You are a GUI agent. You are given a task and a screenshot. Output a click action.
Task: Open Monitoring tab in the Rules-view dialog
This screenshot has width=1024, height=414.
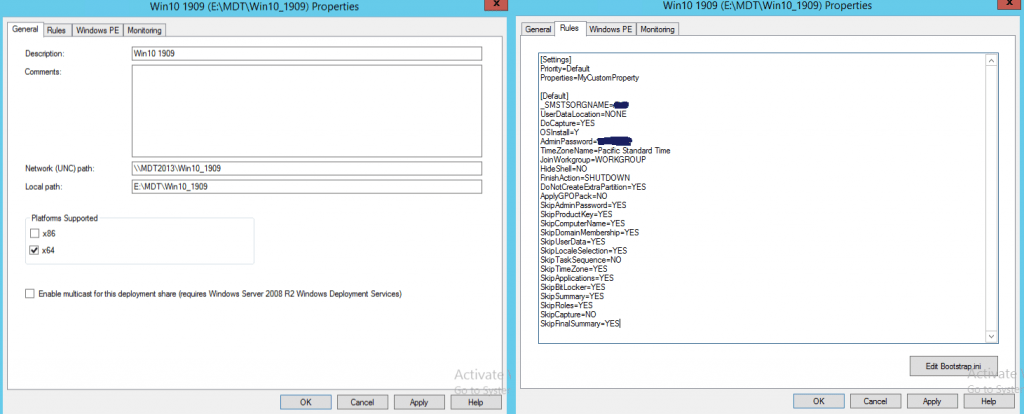pos(657,29)
